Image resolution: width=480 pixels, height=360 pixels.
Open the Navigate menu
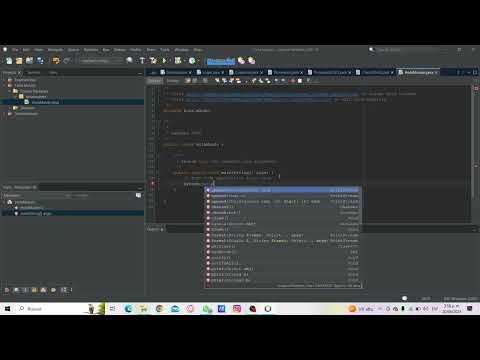[55, 50]
